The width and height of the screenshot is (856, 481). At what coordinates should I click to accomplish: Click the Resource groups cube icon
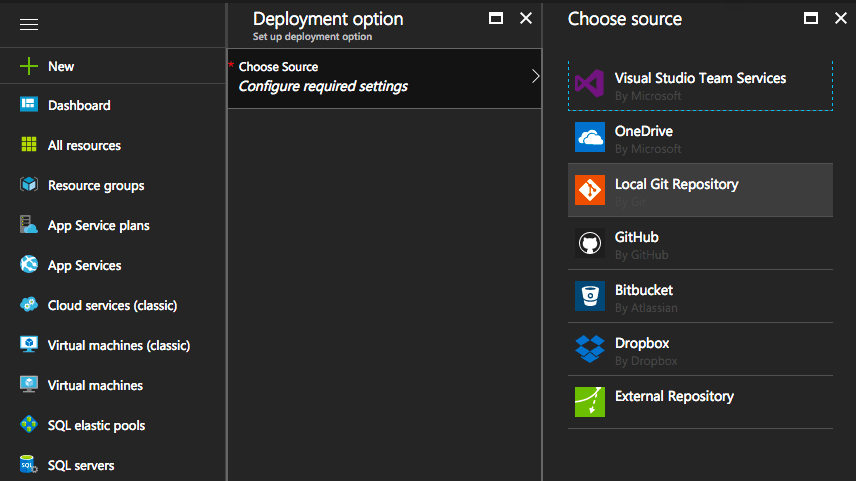29,185
